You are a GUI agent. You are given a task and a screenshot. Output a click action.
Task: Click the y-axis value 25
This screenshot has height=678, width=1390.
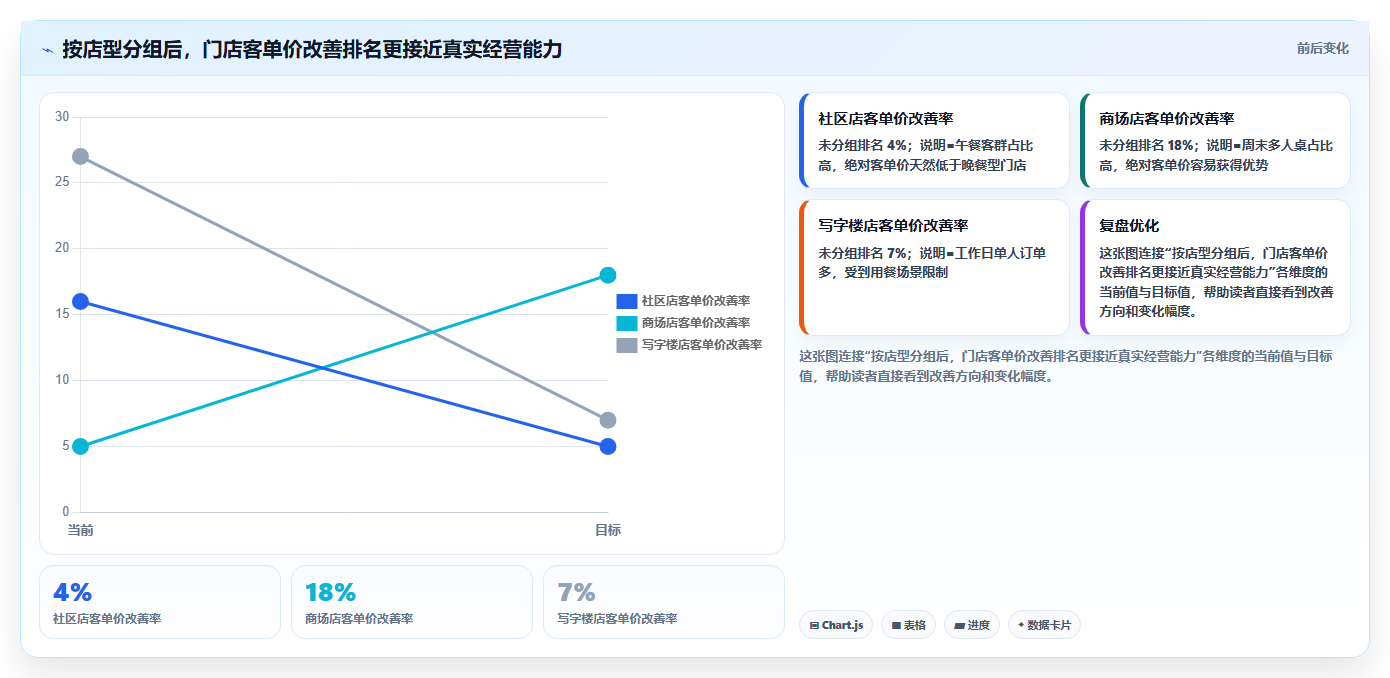tap(62, 183)
